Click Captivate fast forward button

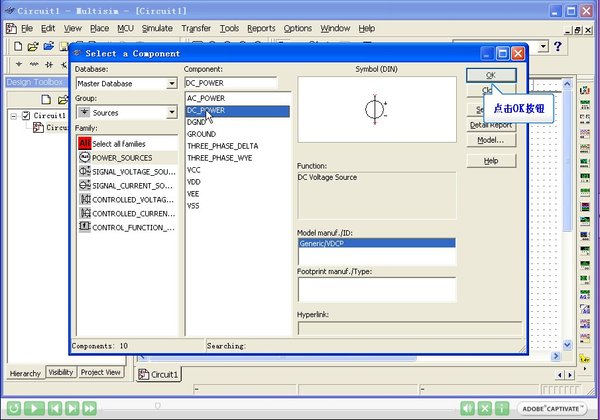coord(89,408)
